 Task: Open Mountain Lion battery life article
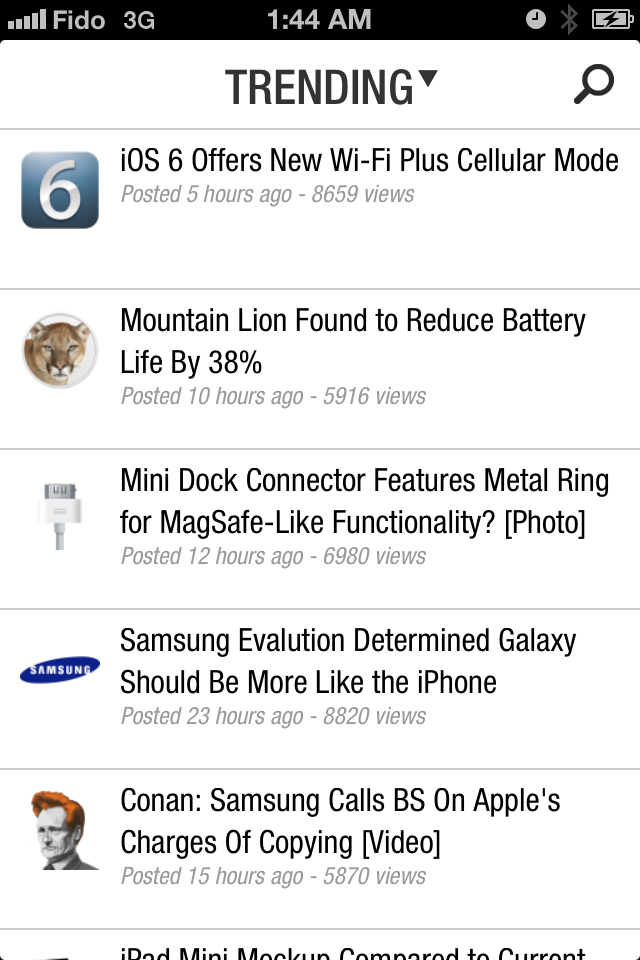(x=352, y=341)
